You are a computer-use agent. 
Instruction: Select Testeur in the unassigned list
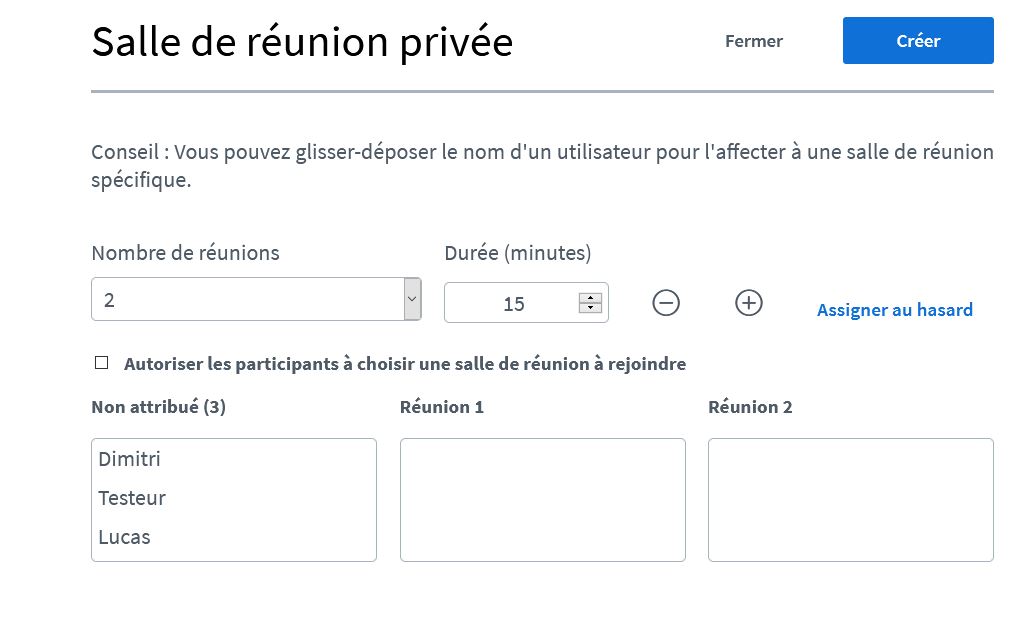pyautogui.click(x=132, y=498)
